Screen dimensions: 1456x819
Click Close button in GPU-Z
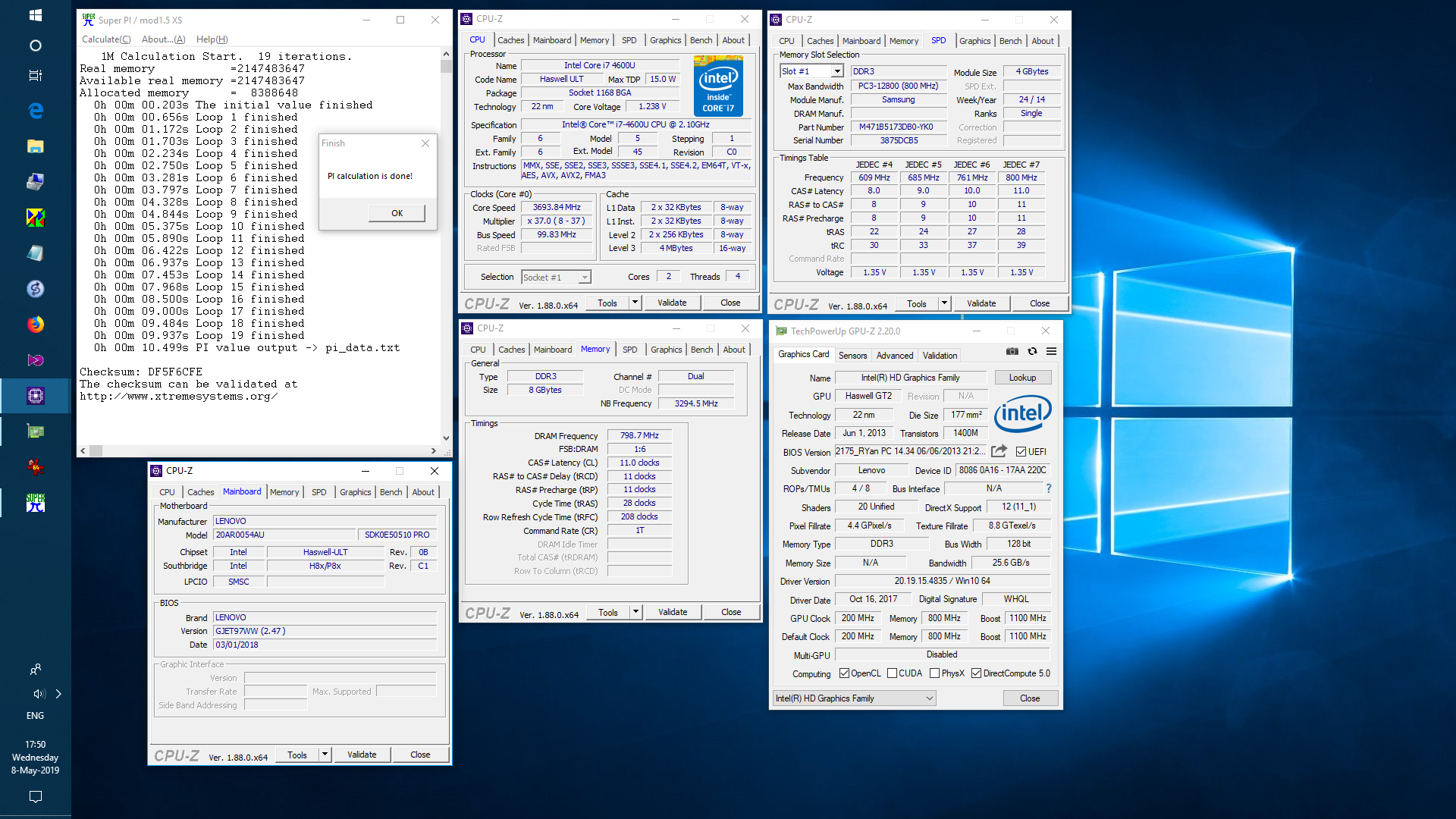[x=1029, y=698]
